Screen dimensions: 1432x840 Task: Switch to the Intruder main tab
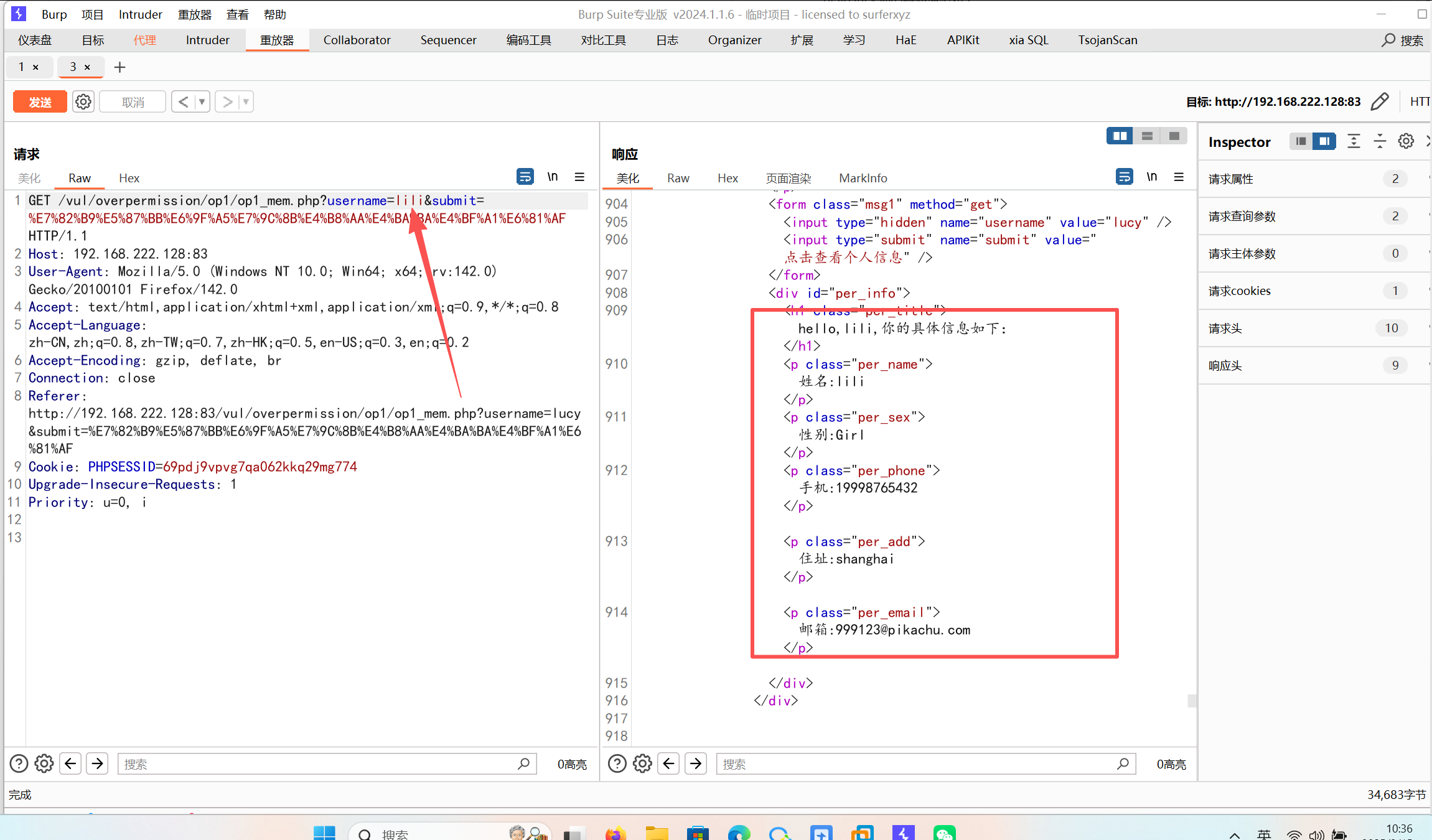(207, 40)
